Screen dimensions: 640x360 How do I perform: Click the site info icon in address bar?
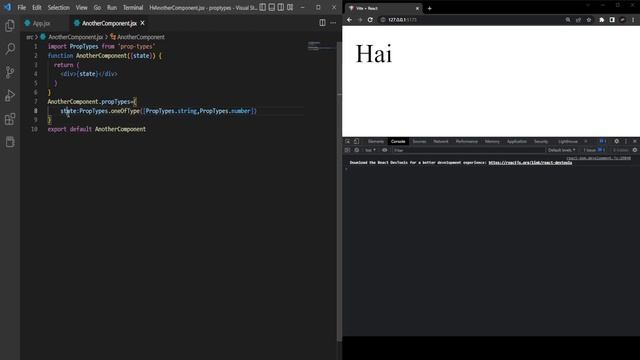[383, 20]
